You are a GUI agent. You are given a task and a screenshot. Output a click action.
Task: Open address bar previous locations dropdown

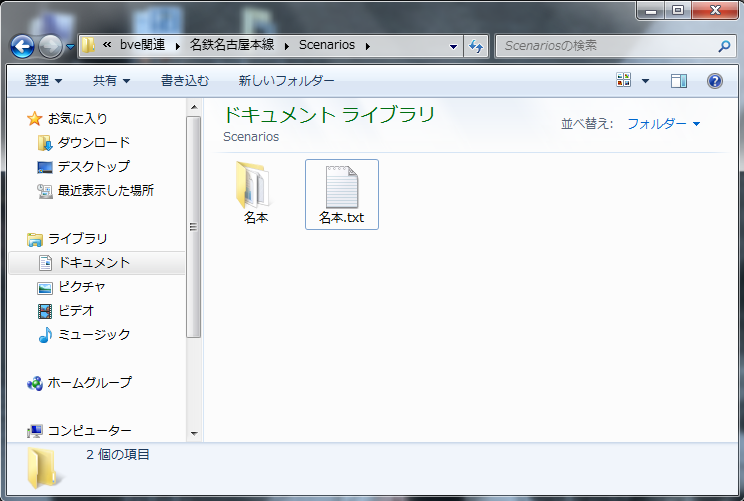(x=453, y=46)
